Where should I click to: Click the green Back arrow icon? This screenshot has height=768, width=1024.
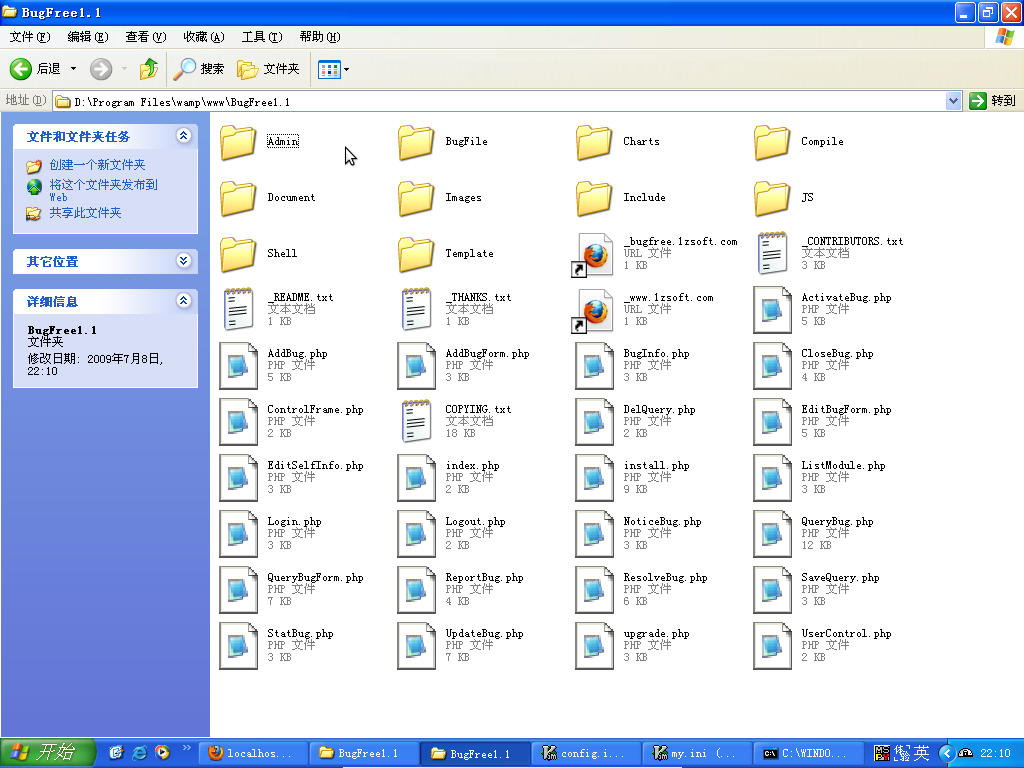click(x=21, y=69)
